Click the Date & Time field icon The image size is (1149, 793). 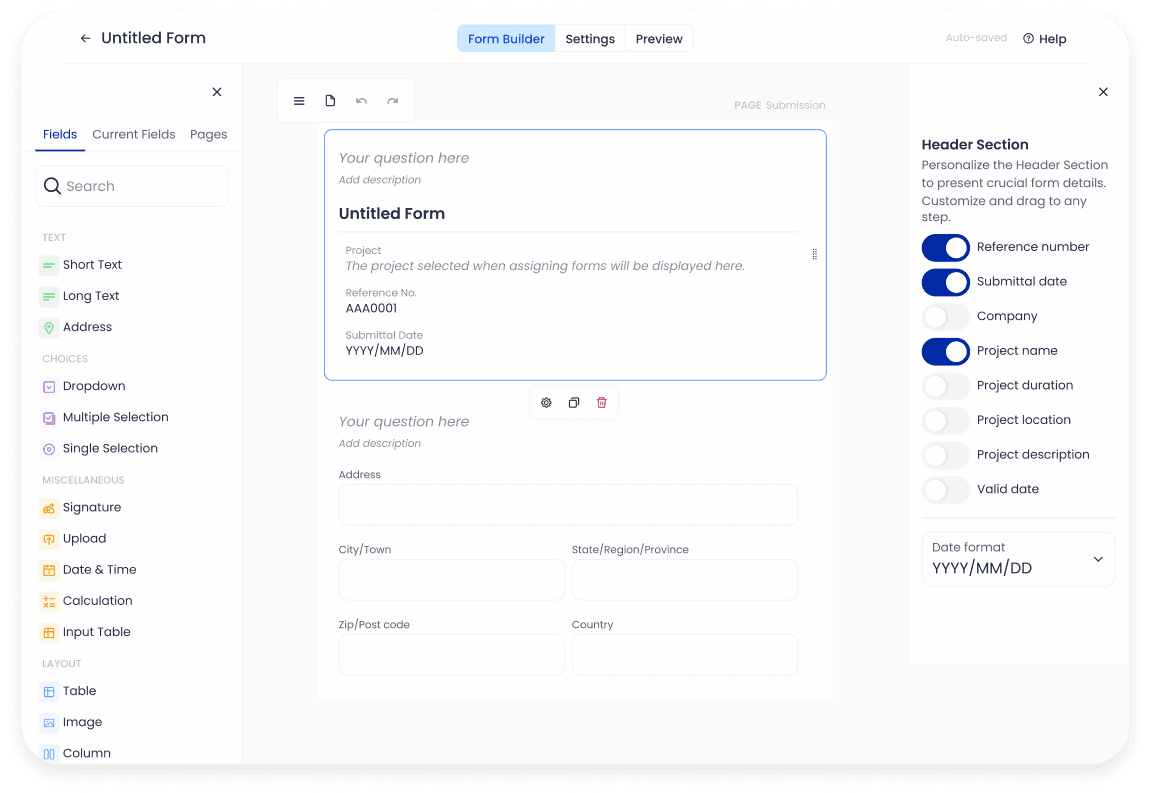(x=48, y=569)
